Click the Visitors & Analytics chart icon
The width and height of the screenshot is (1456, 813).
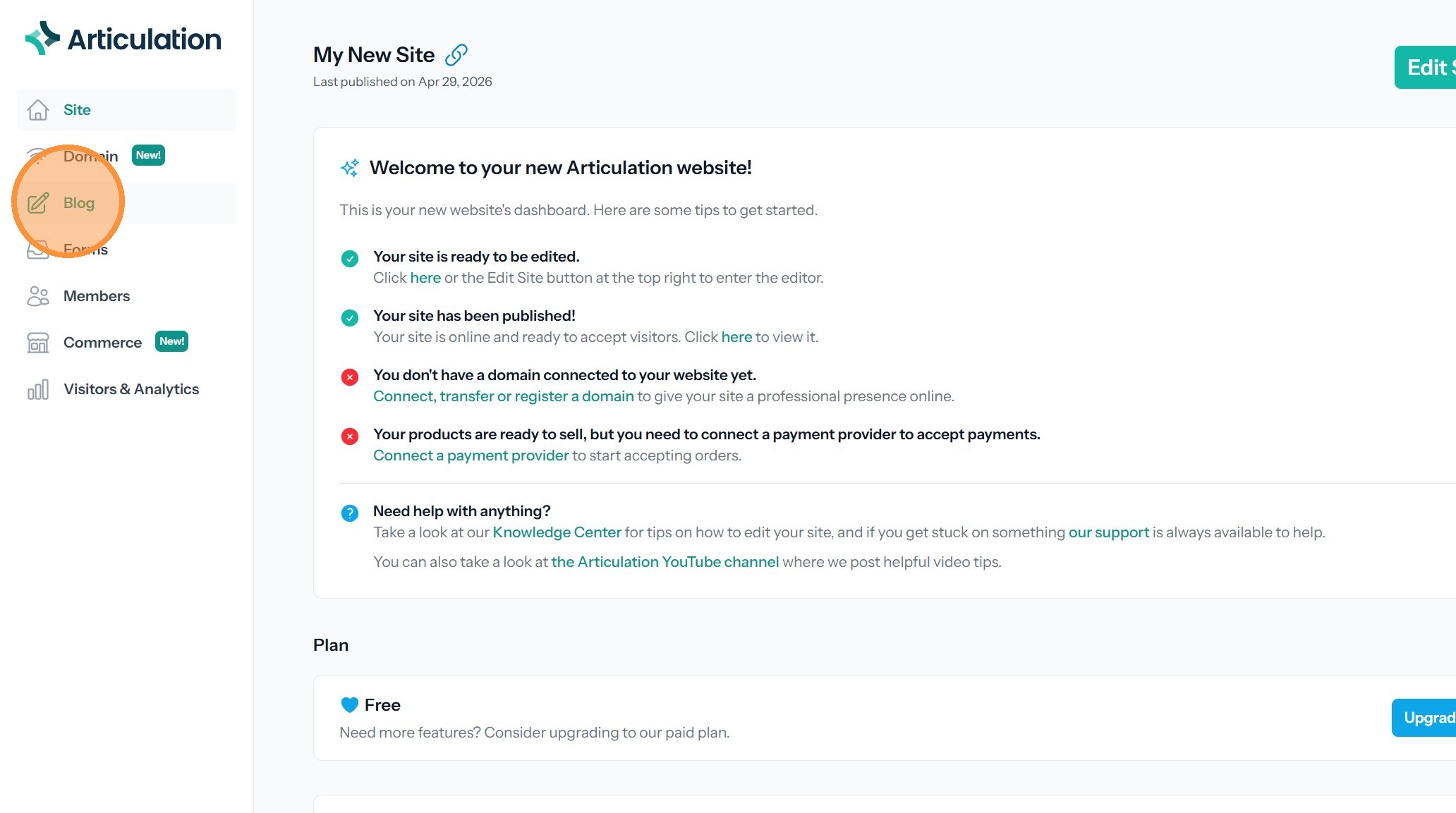(x=38, y=389)
